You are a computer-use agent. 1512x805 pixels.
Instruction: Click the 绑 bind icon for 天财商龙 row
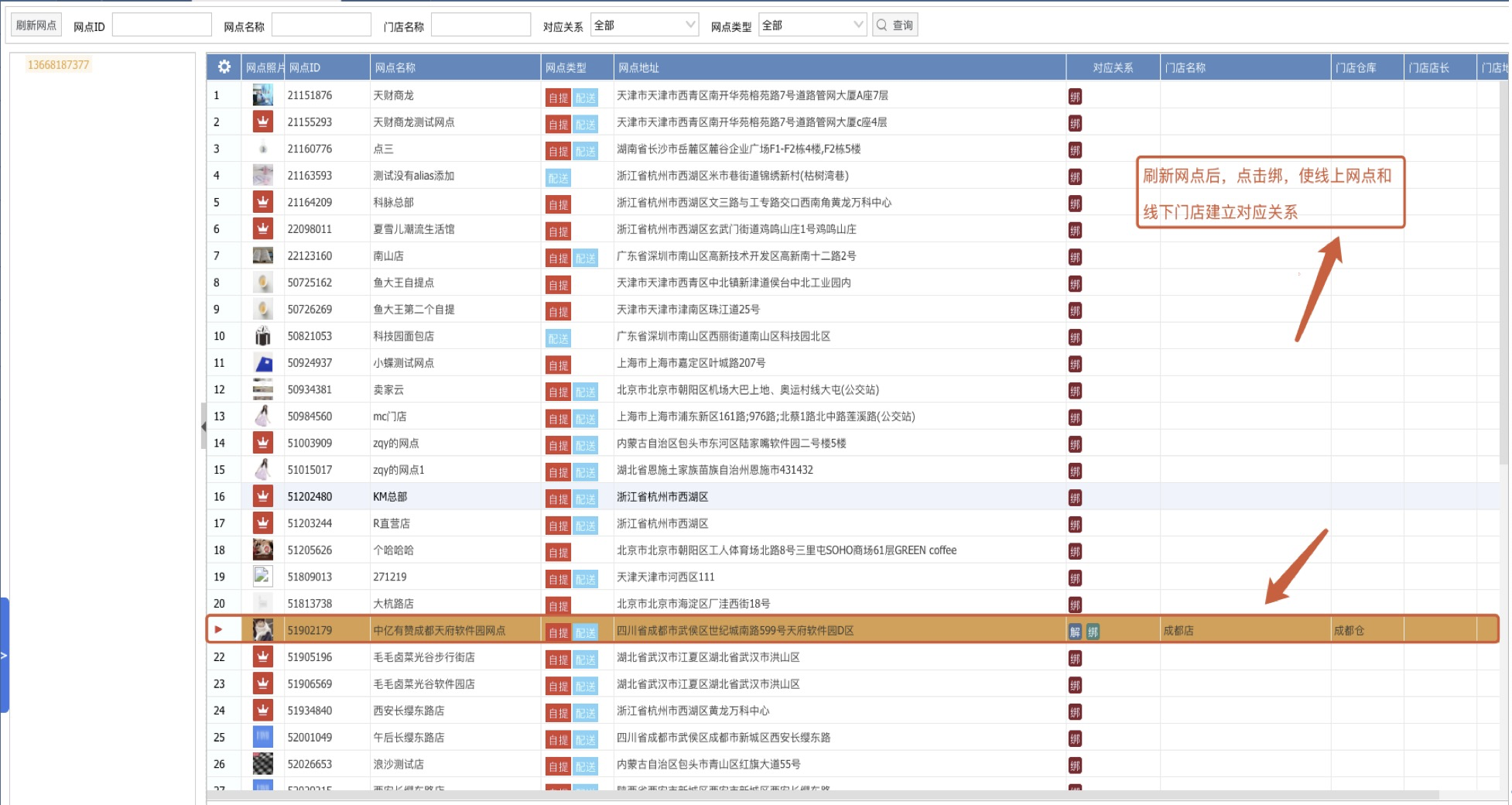pyautogui.click(x=1075, y=97)
